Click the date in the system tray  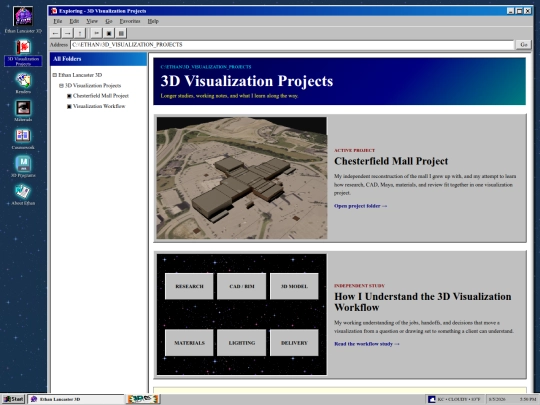point(496,399)
